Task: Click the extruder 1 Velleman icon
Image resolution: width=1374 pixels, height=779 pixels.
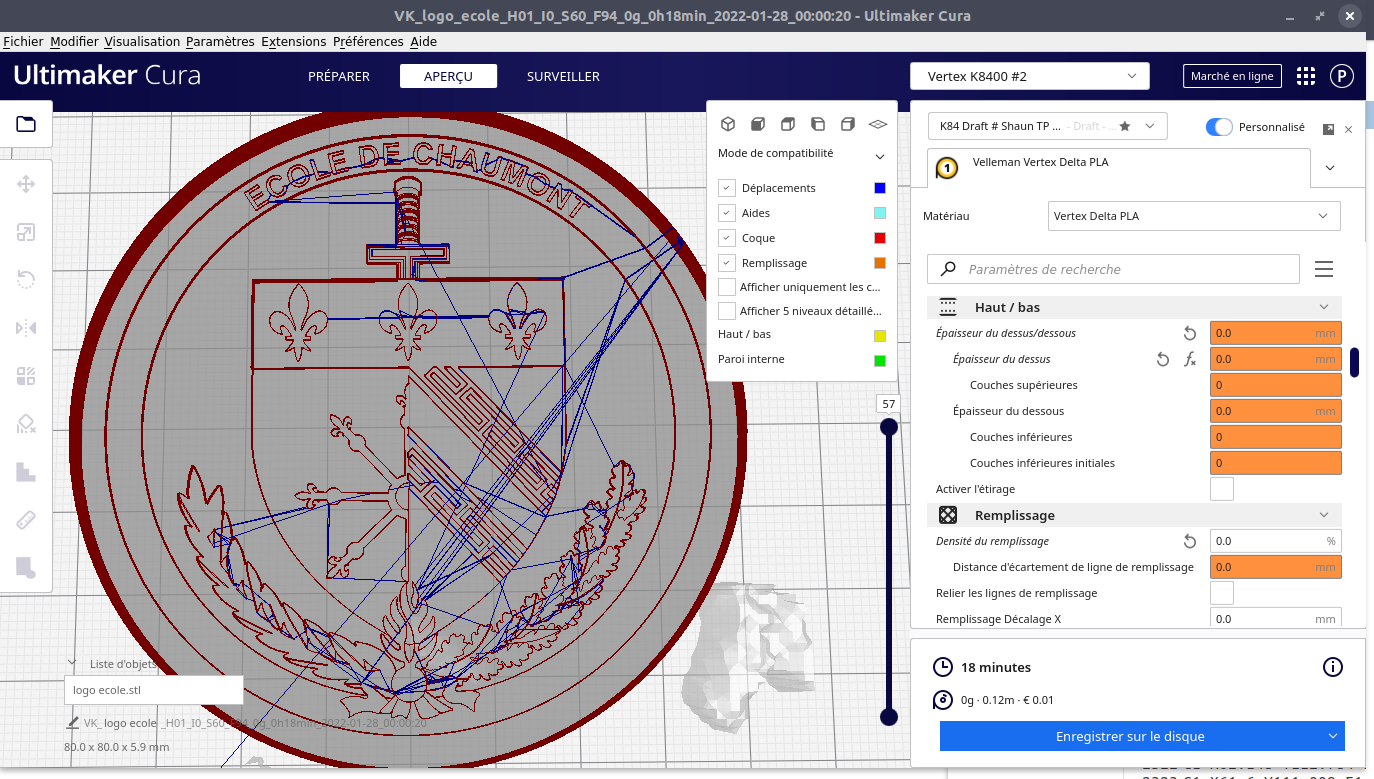Action: coord(947,167)
